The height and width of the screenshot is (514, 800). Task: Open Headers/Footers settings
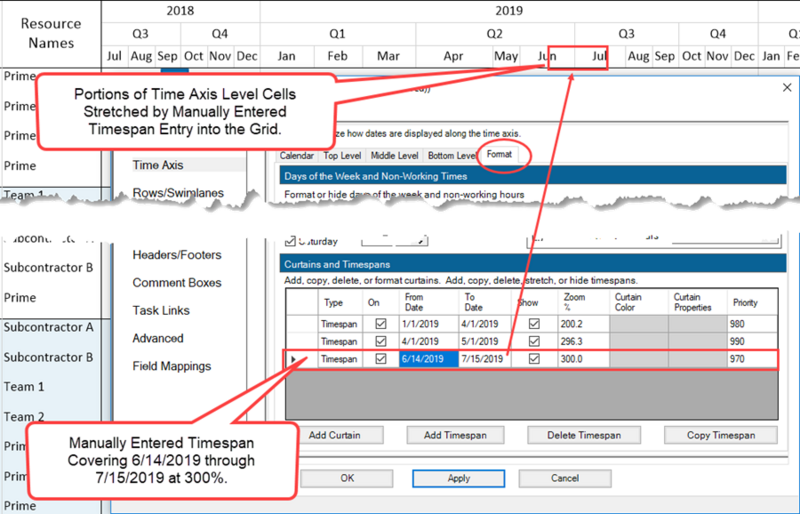click(x=177, y=255)
